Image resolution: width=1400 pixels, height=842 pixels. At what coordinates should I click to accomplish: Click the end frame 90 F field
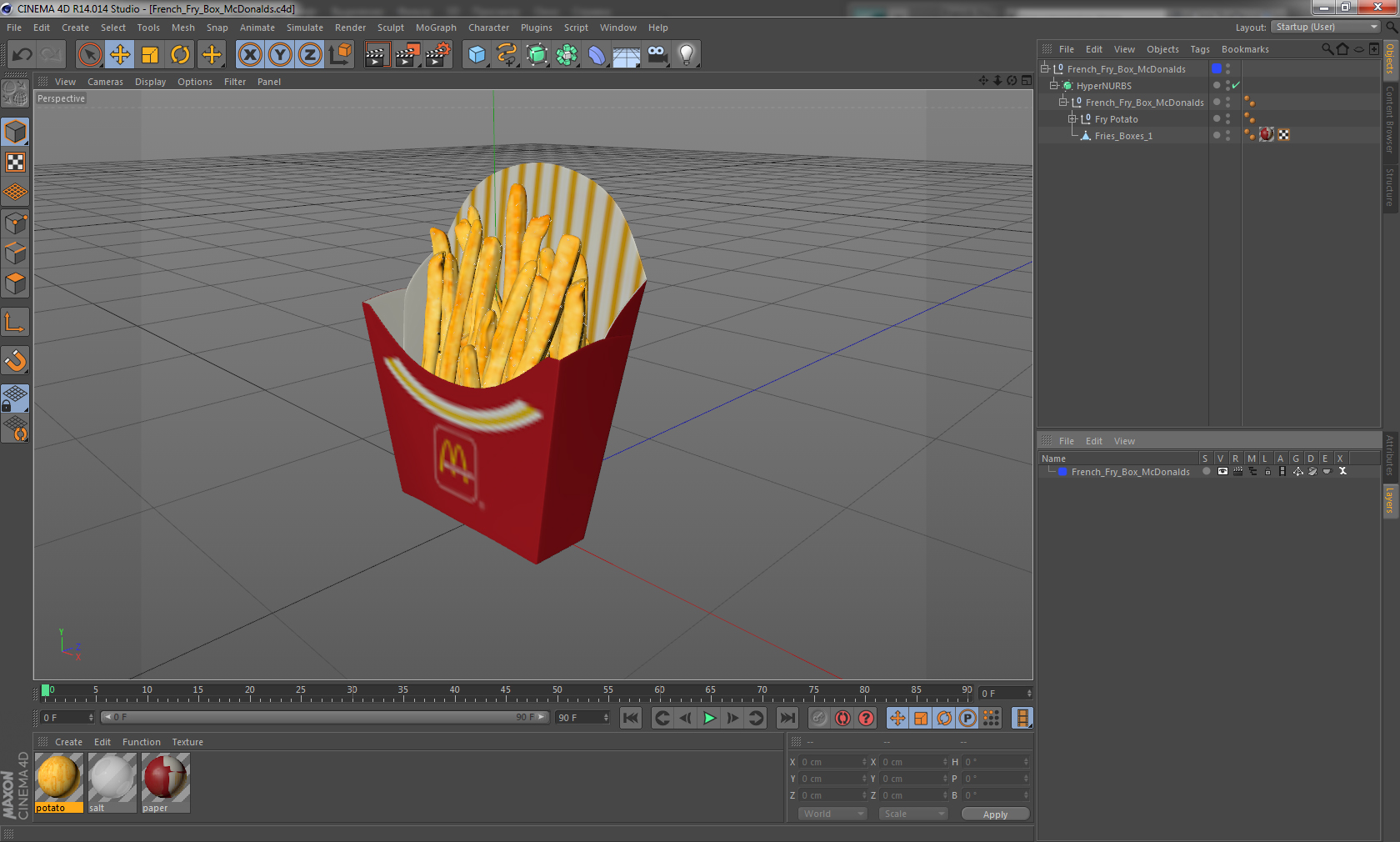point(582,717)
